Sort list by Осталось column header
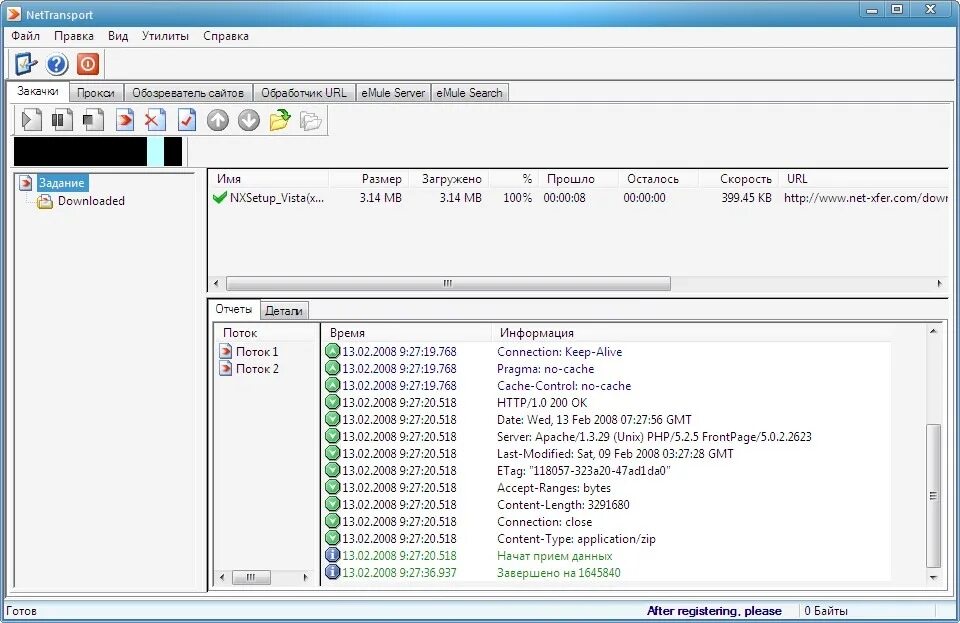This screenshot has height=623, width=960. coord(658,179)
